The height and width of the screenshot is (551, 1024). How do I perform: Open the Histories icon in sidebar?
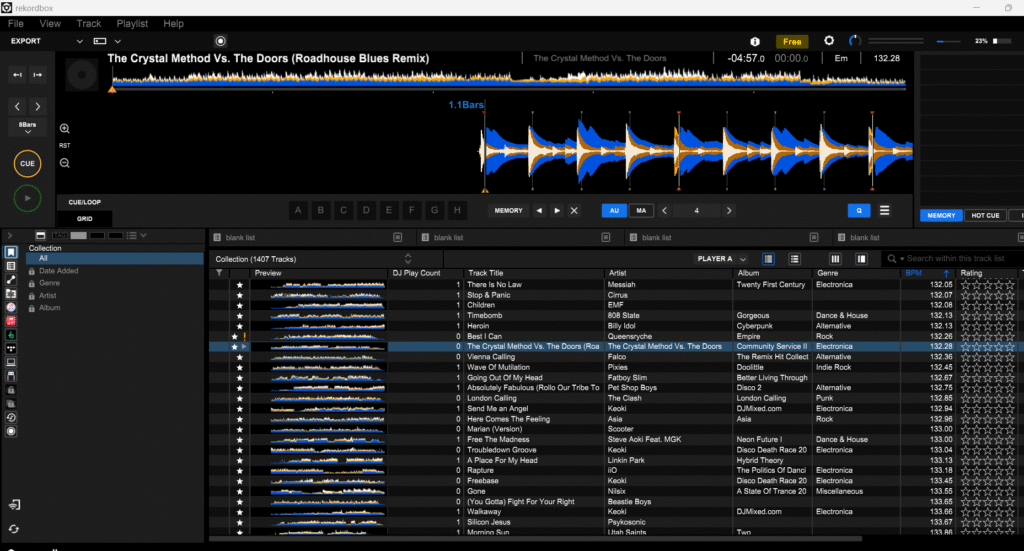point(11,418)
